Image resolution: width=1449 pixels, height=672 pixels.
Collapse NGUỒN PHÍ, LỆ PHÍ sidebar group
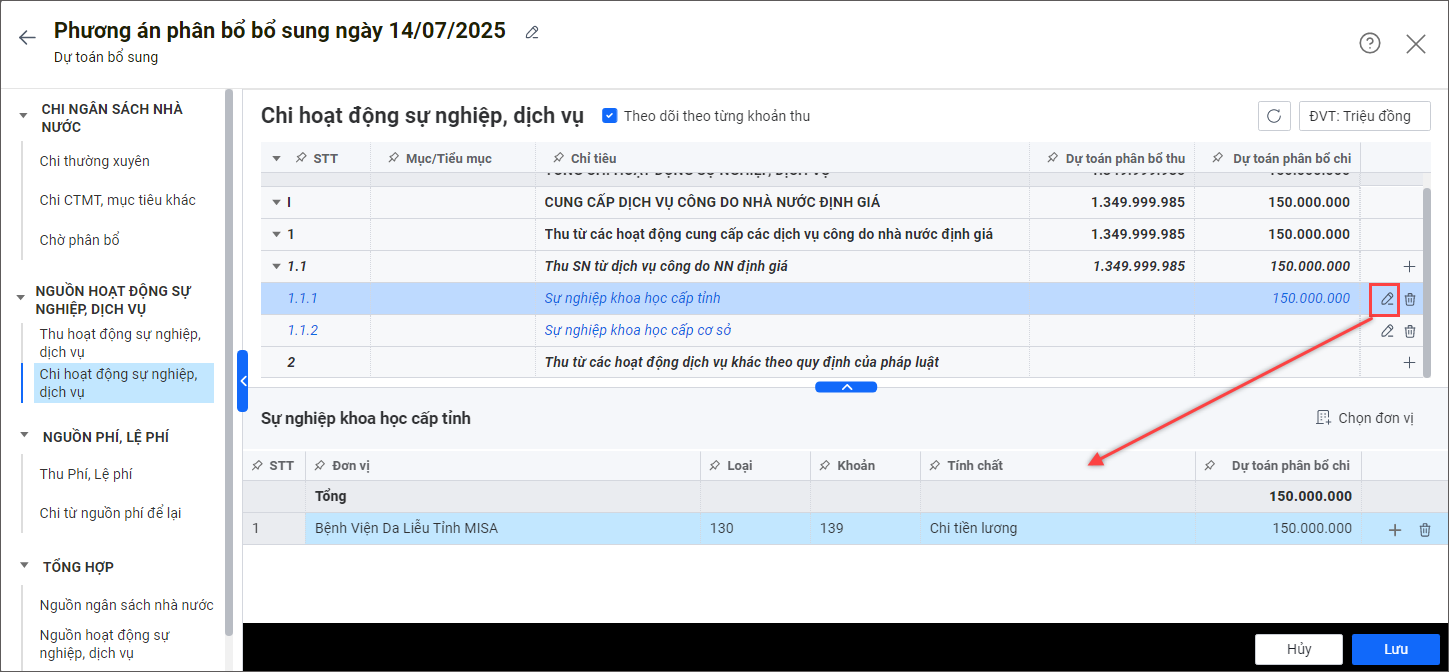[x=23, y=436]
